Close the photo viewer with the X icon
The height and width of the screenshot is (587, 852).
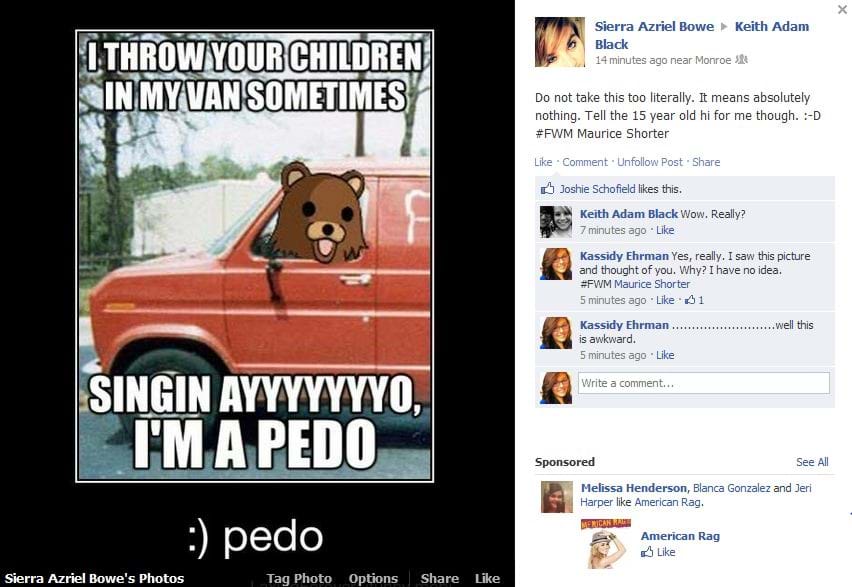click(842, 9)
